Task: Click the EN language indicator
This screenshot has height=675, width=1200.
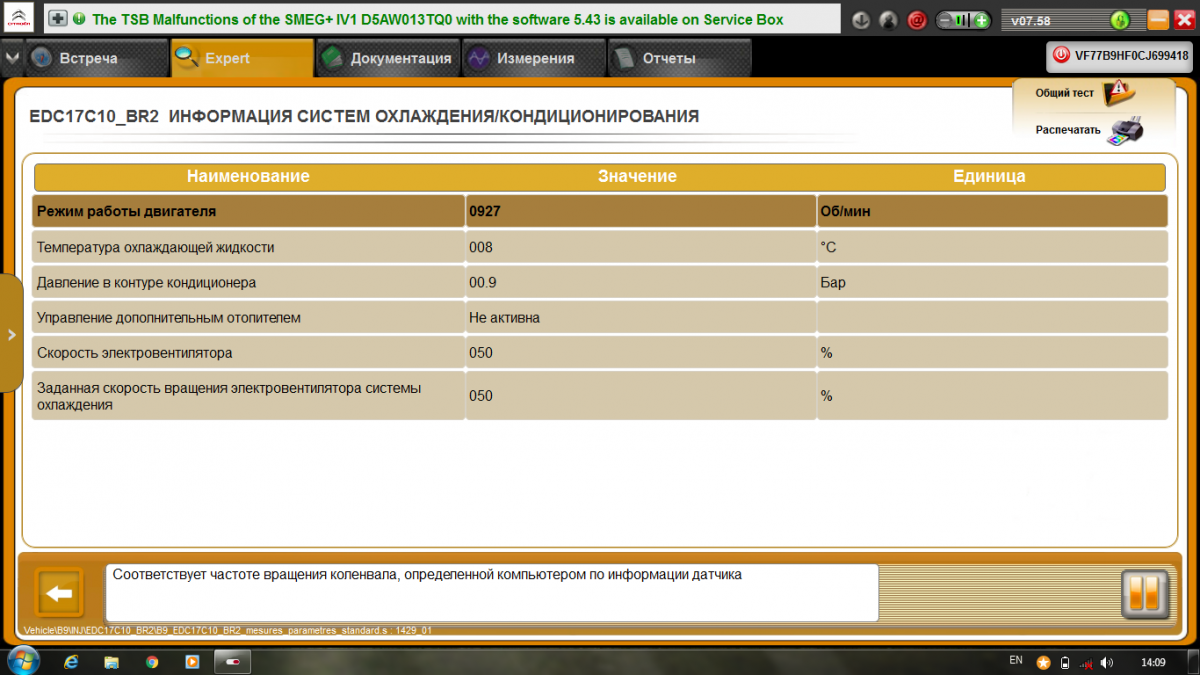Action: coord(1016,660)
